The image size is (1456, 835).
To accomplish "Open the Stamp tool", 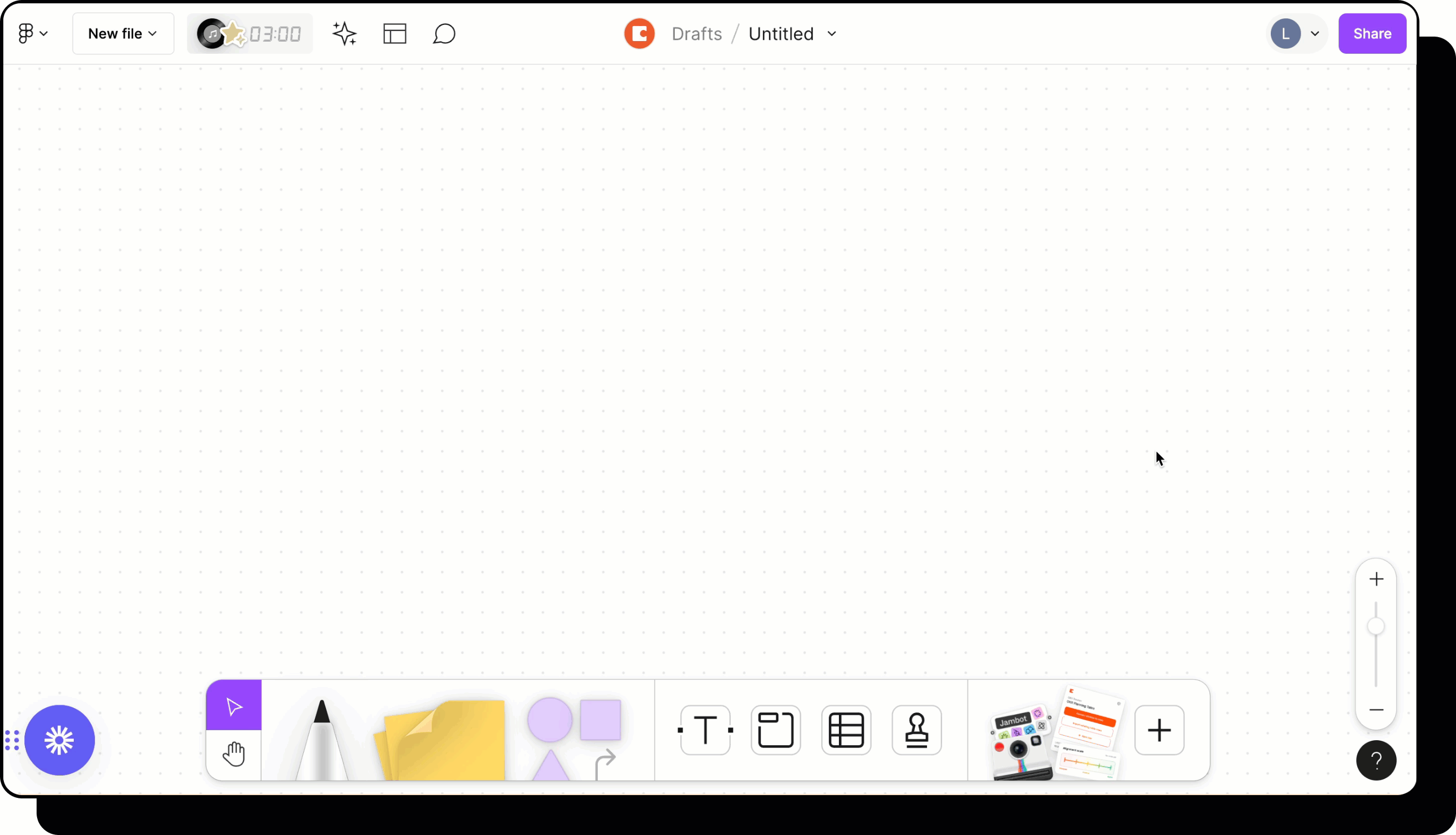I will point(917,730).
